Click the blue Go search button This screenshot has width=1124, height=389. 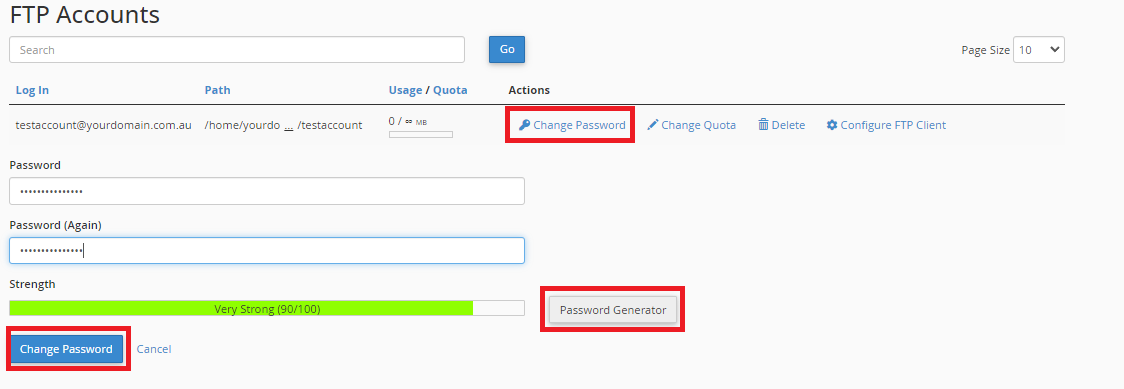click(x=507, y=49)
